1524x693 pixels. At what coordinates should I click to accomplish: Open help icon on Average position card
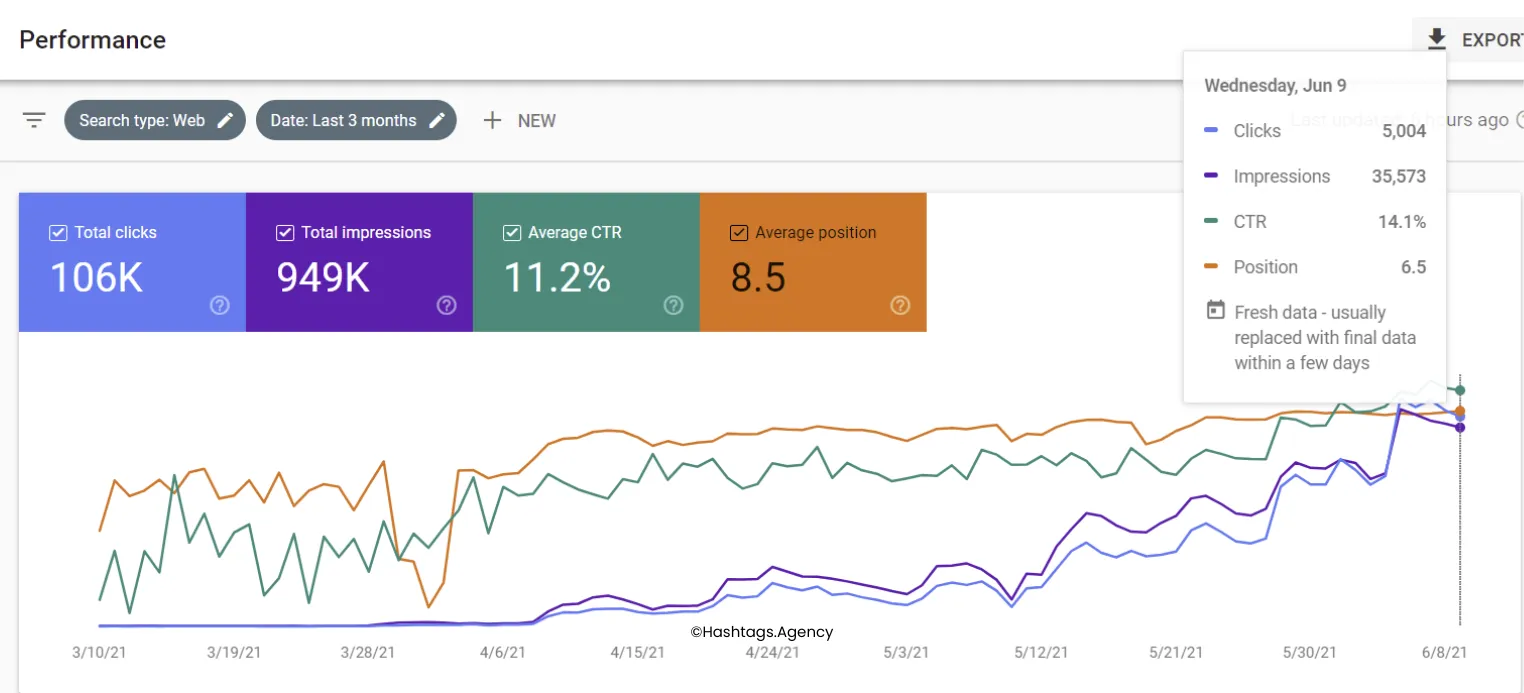pos(900,306)
